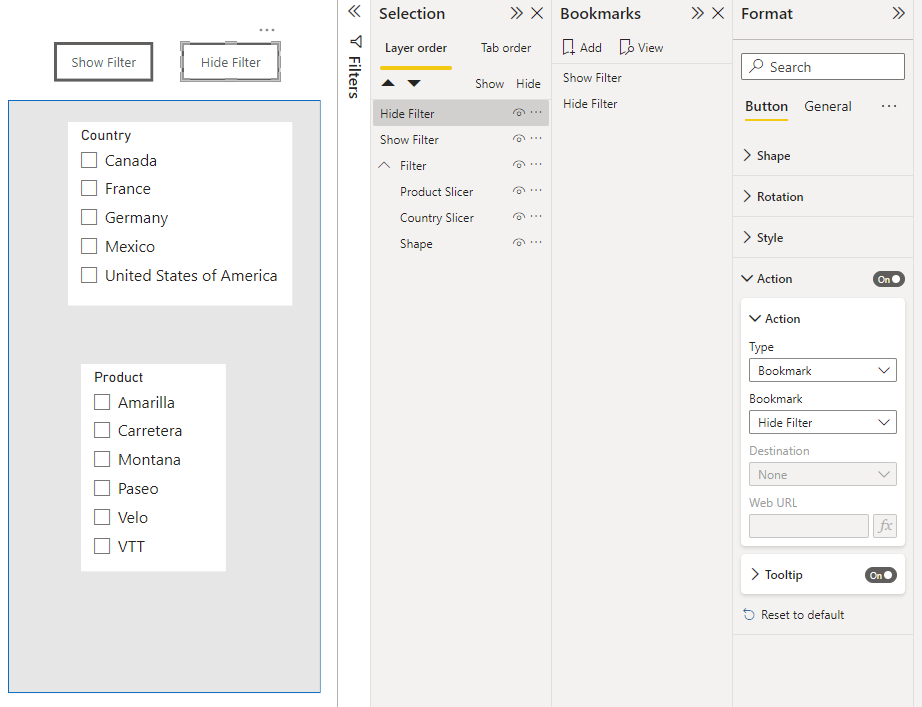This screenshot has width=922, height=707.
Task: Check the Canada checkbox
Action: click(89, 160)
